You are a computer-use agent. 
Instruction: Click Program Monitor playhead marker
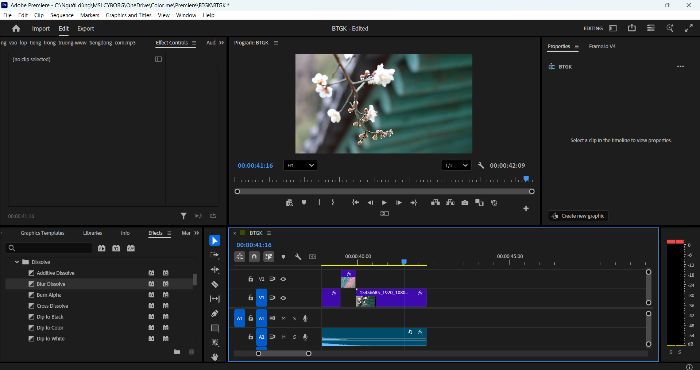tap(526, 179)
